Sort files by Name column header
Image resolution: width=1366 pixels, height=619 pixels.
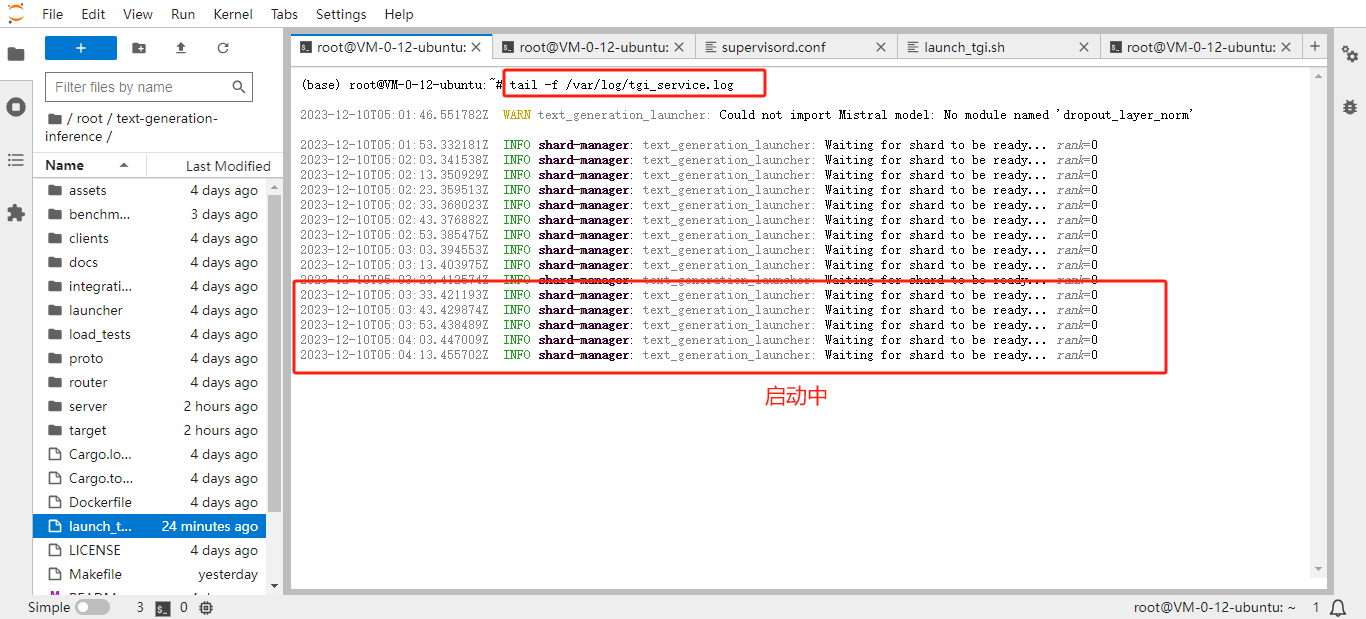coord(90,165)
